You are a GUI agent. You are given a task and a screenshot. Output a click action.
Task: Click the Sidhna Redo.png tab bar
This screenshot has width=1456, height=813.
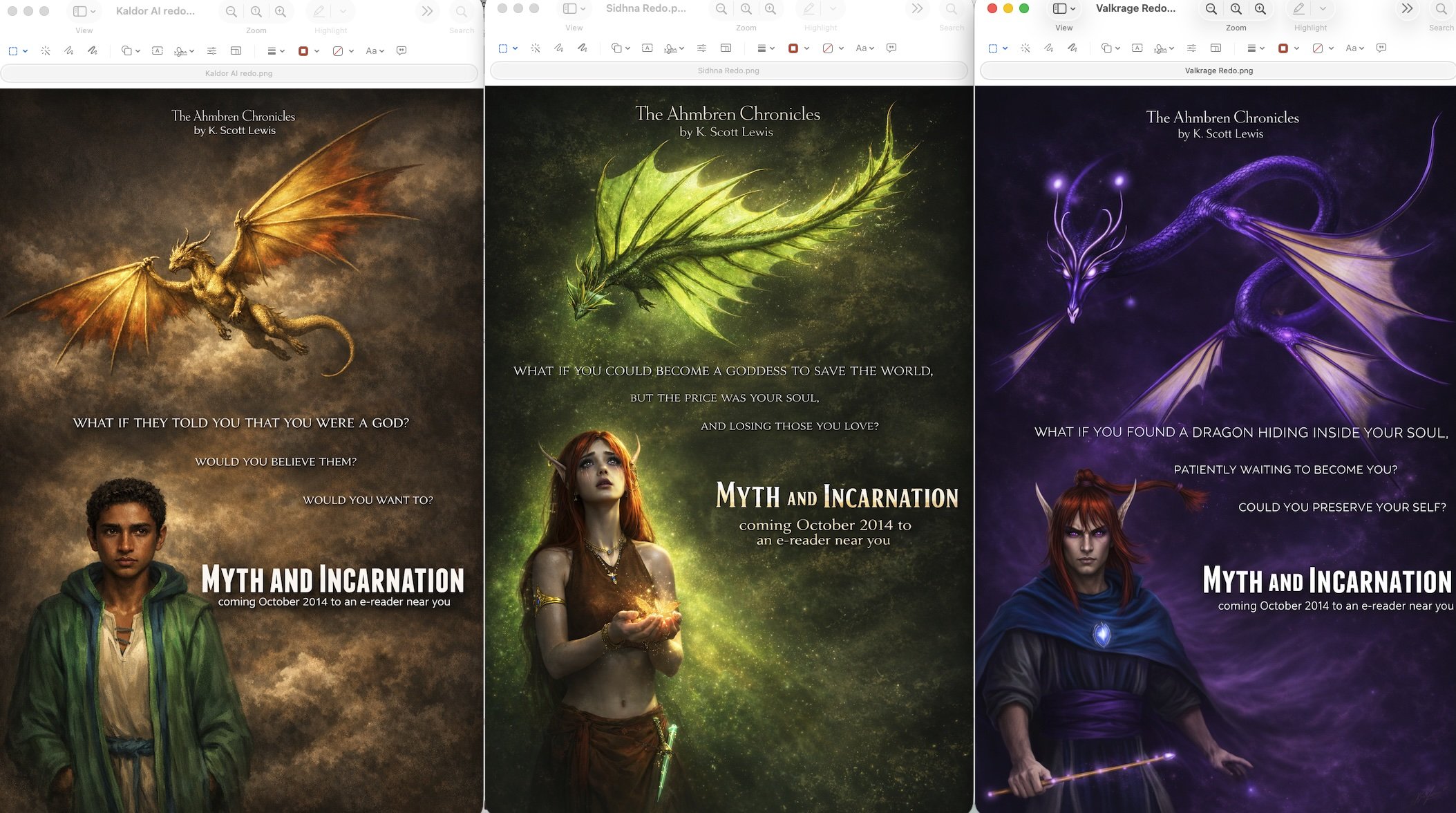(728, 71)
